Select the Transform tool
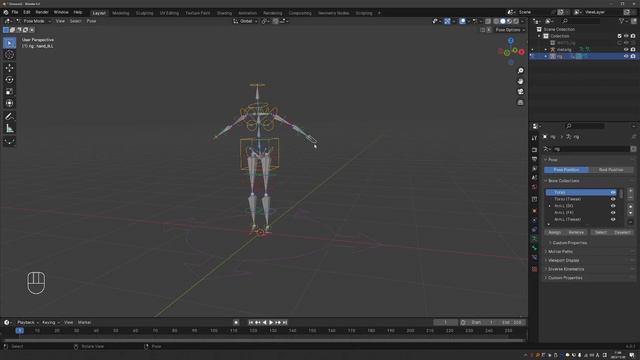The image size is (640, 360). coord(9,103)
